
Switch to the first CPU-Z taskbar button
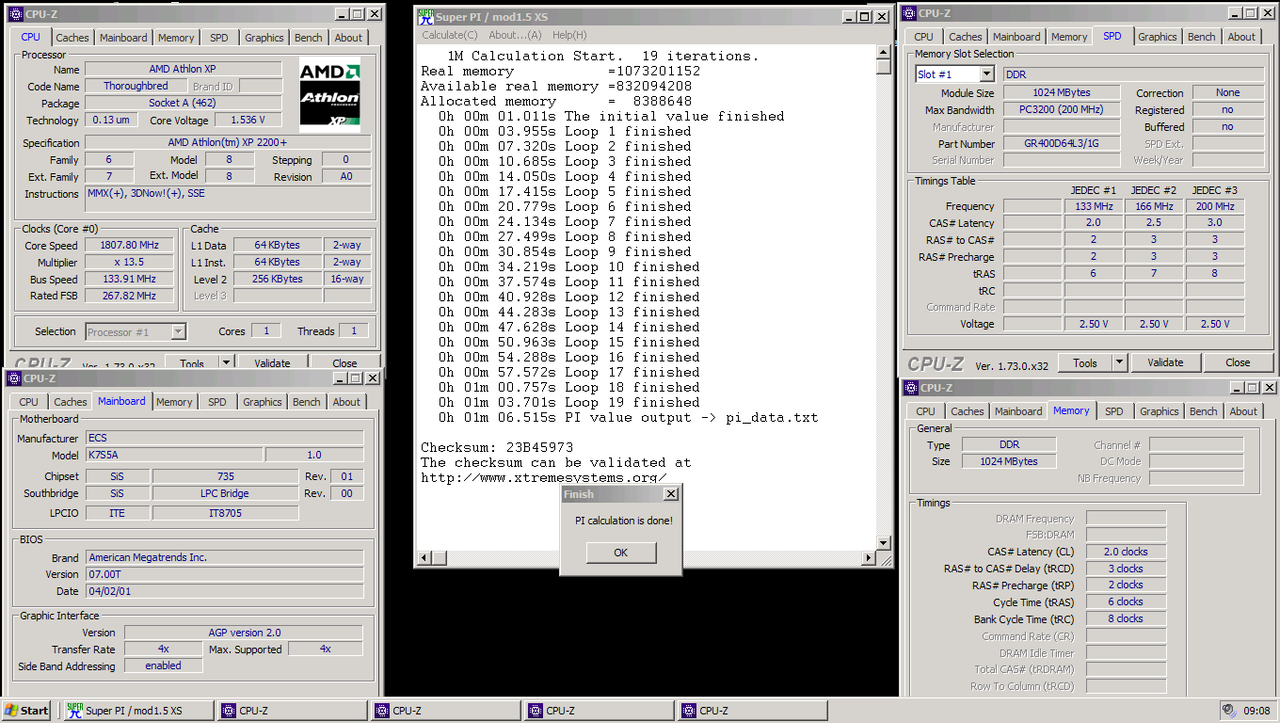294,710
